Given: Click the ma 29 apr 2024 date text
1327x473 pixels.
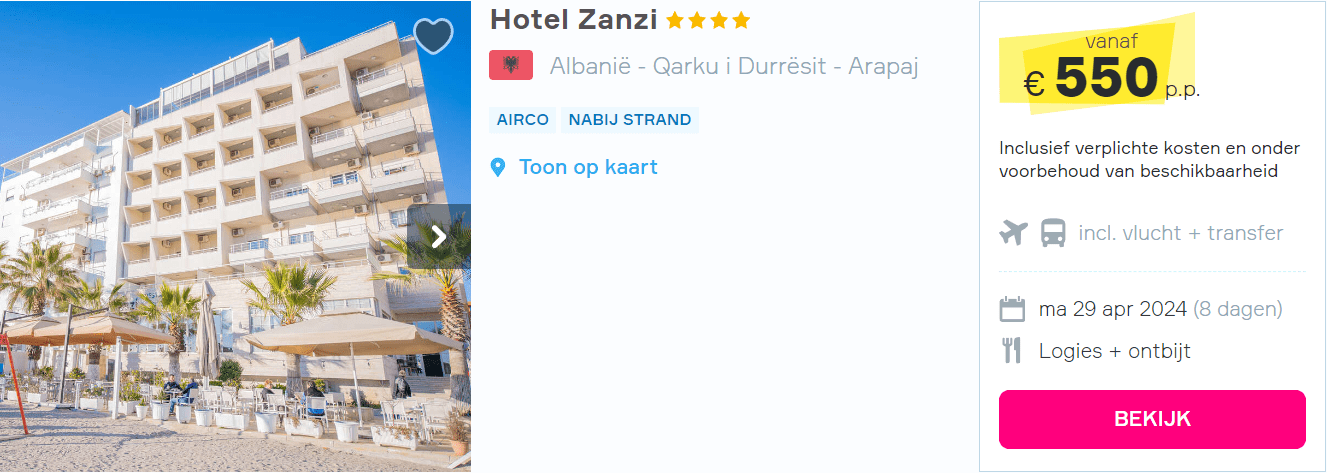Looking at the screenshot, I should (1113, 309).
